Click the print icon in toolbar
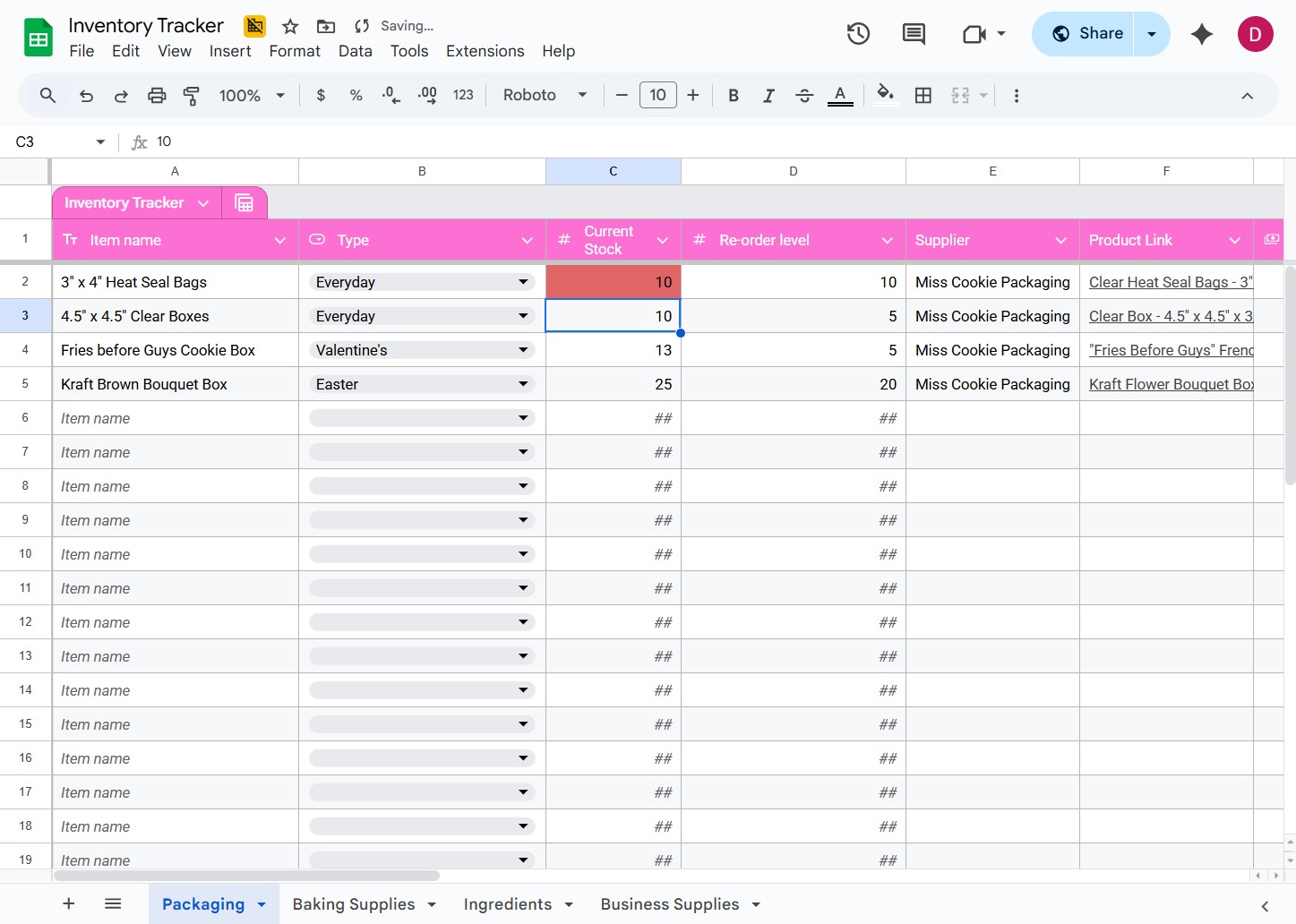The width and height of the screenshot is (1296, 924). click(157, 96)
